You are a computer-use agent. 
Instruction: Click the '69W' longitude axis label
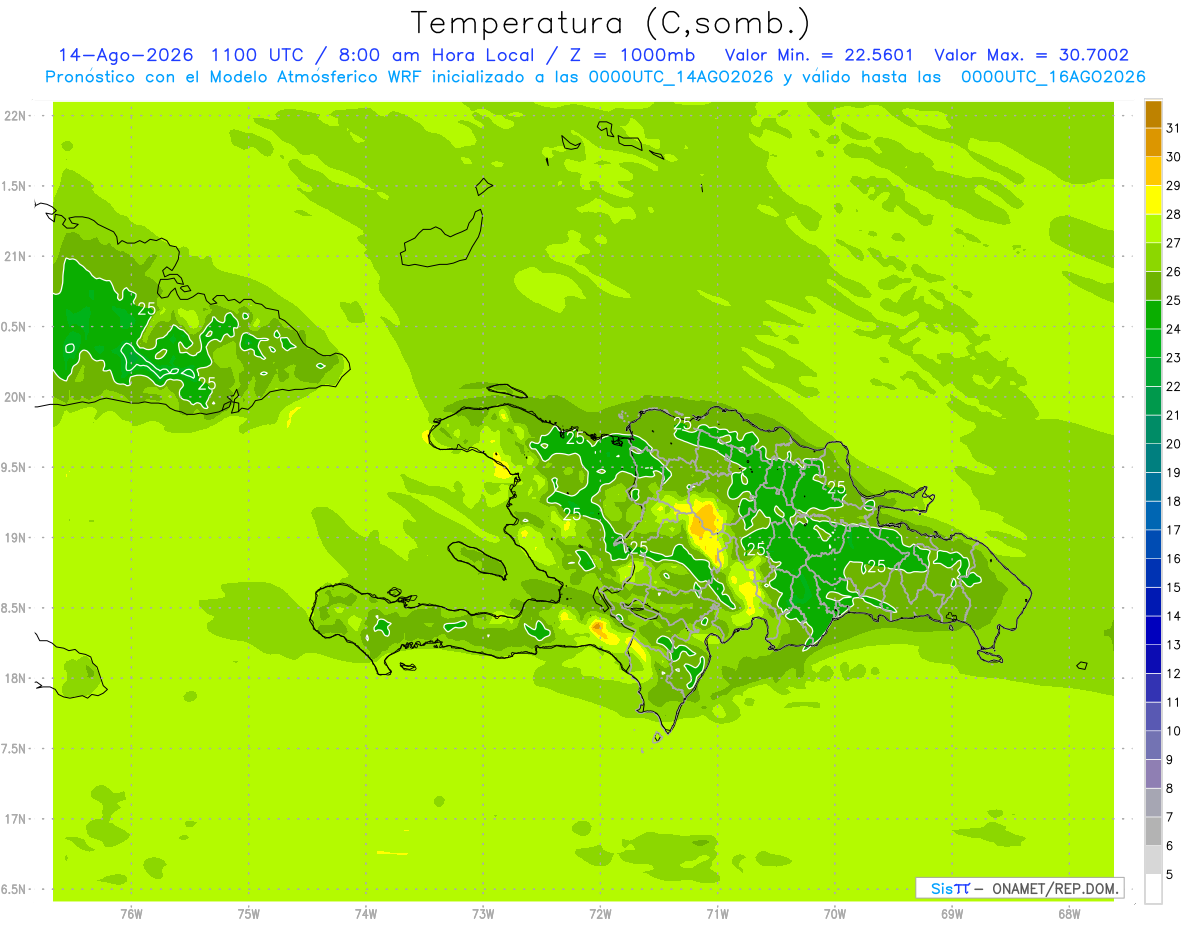951,913
